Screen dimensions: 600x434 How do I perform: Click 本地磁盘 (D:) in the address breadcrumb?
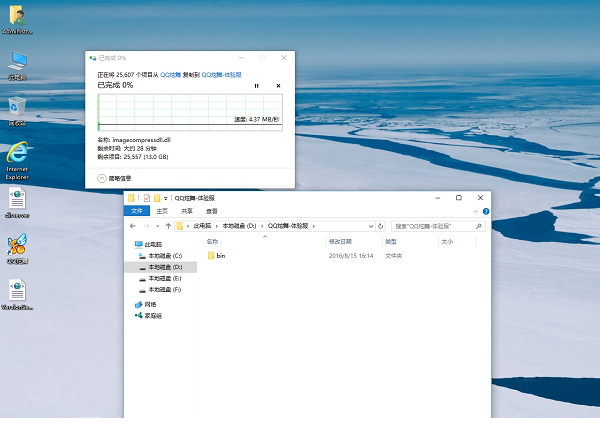pyautogui.click(x=239, y=226)
